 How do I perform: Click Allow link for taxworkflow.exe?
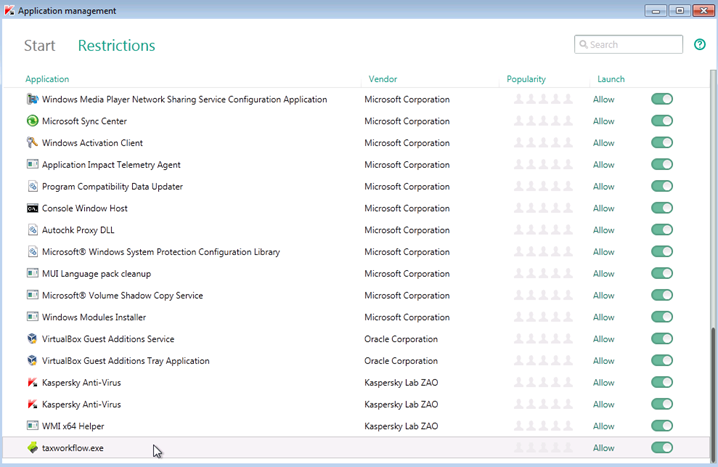click(x=604, y=448)
